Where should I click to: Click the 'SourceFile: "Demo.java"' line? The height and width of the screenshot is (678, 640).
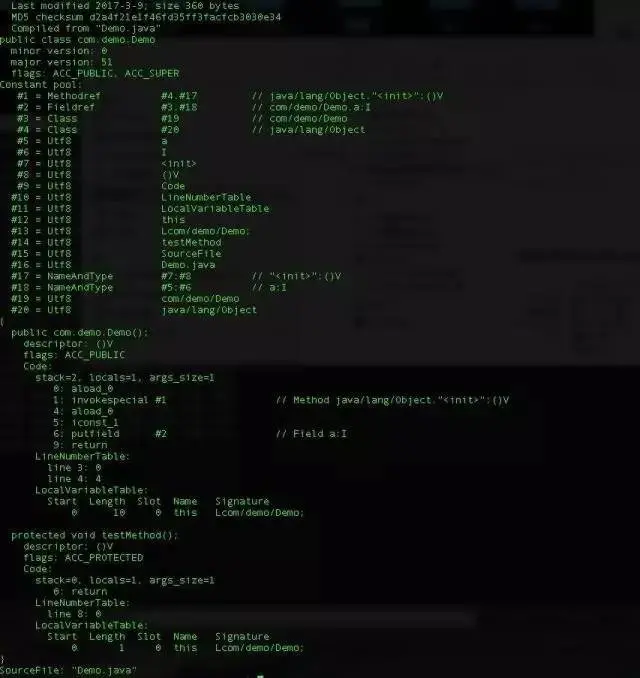click(68, 670)
